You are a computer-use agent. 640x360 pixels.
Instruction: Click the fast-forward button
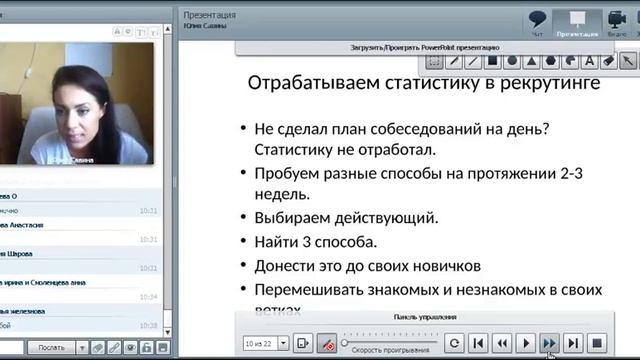[x=549, y=343]
